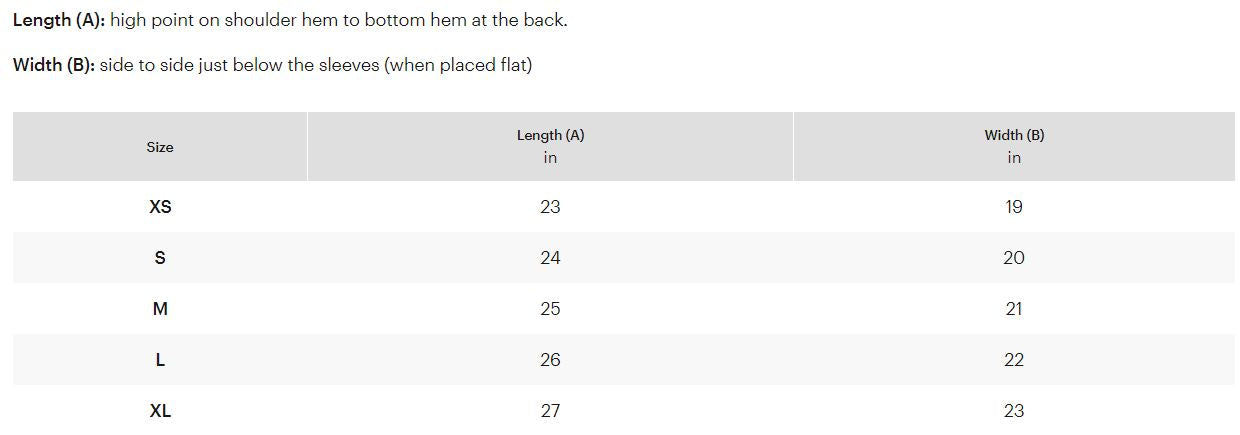
Task: Click the S width value 20
Action: 1014,258
